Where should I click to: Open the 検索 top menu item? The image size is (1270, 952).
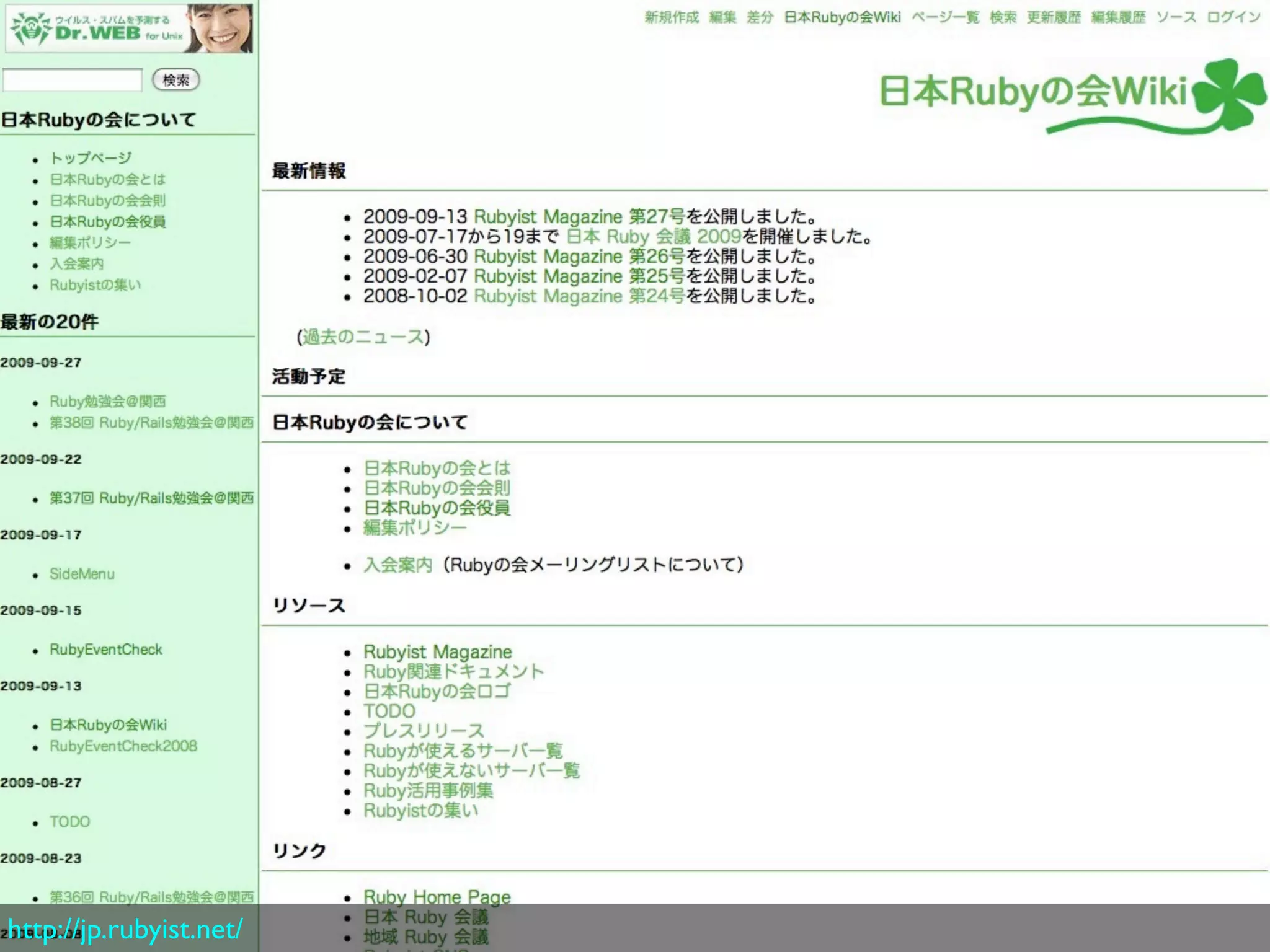[1003, 17]
